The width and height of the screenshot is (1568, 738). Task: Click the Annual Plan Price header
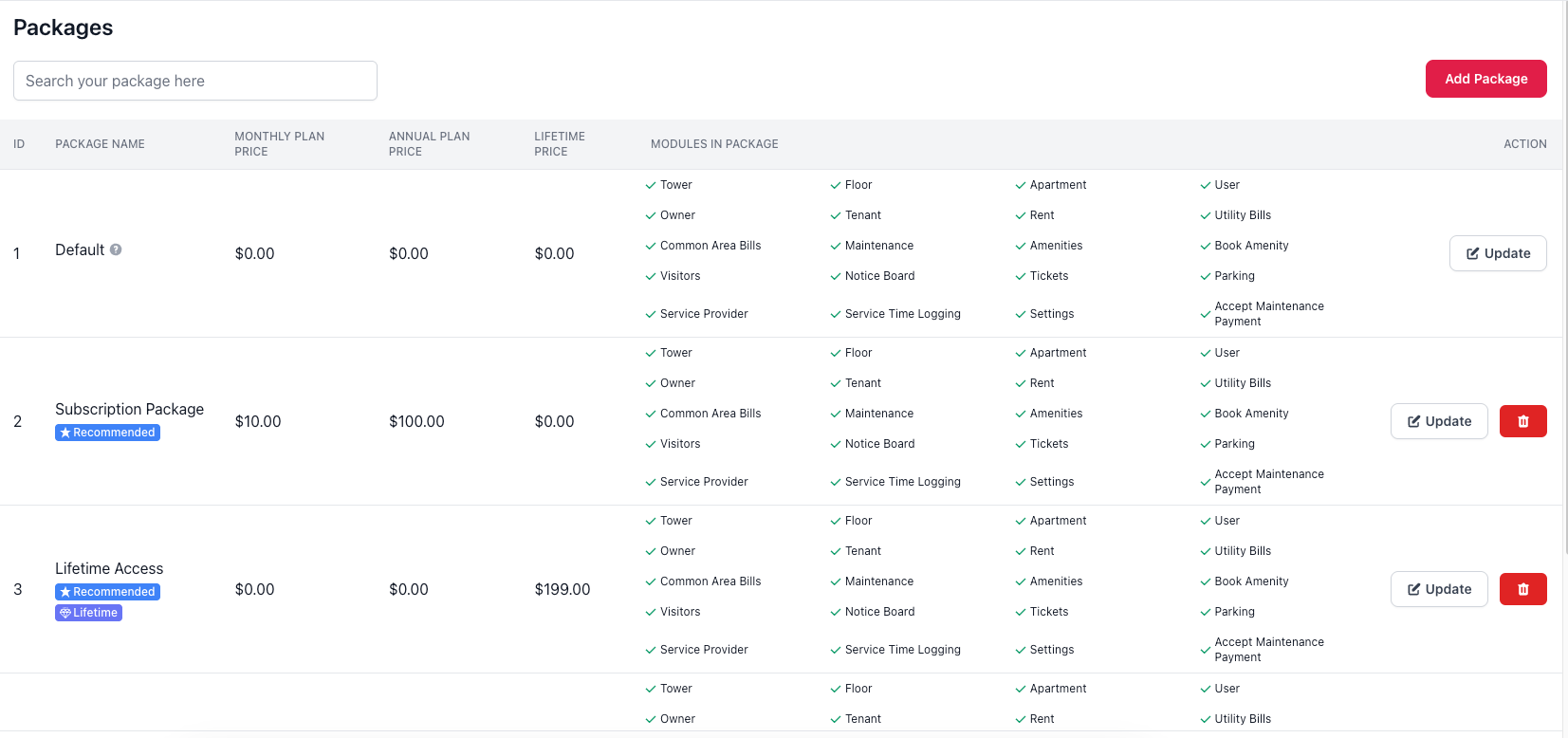429,144
